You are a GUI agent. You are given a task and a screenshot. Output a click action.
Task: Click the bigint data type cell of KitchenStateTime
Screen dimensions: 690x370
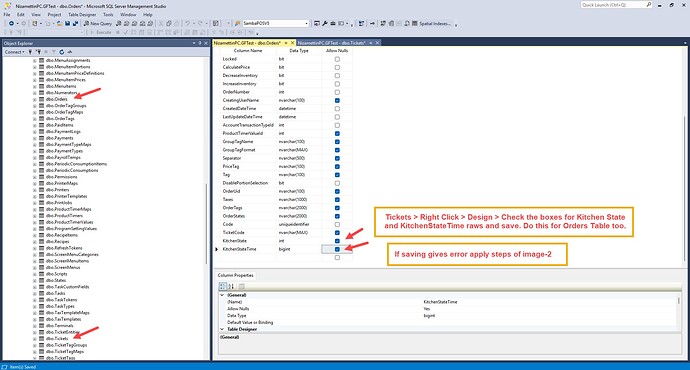(299, 249)
